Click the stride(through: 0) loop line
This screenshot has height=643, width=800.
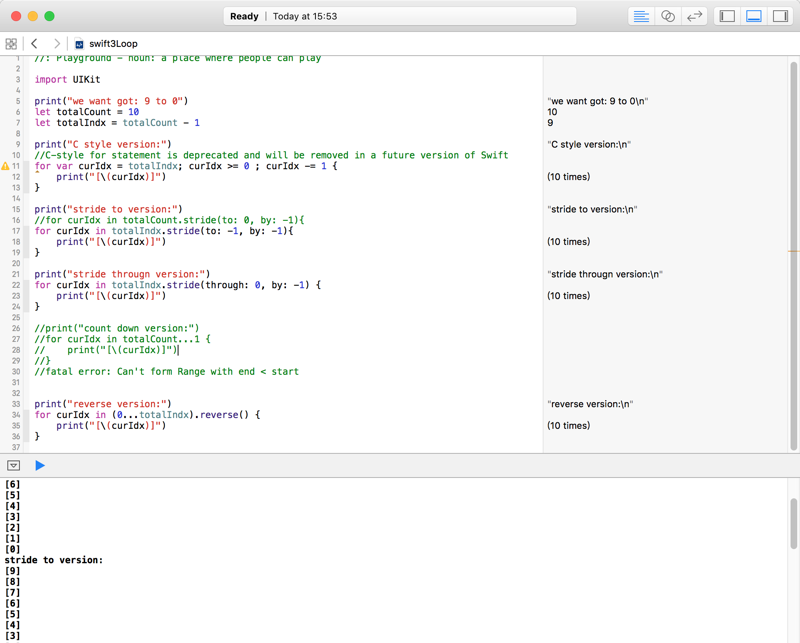coord(178,285)
